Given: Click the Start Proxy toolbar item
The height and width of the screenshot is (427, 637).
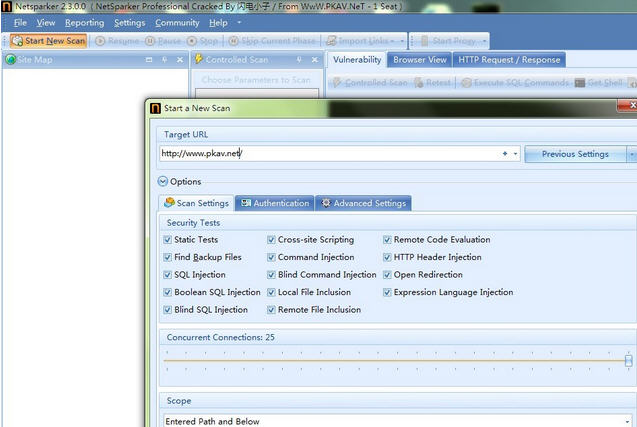Looking at the screenshot, I should pos(448,41).
